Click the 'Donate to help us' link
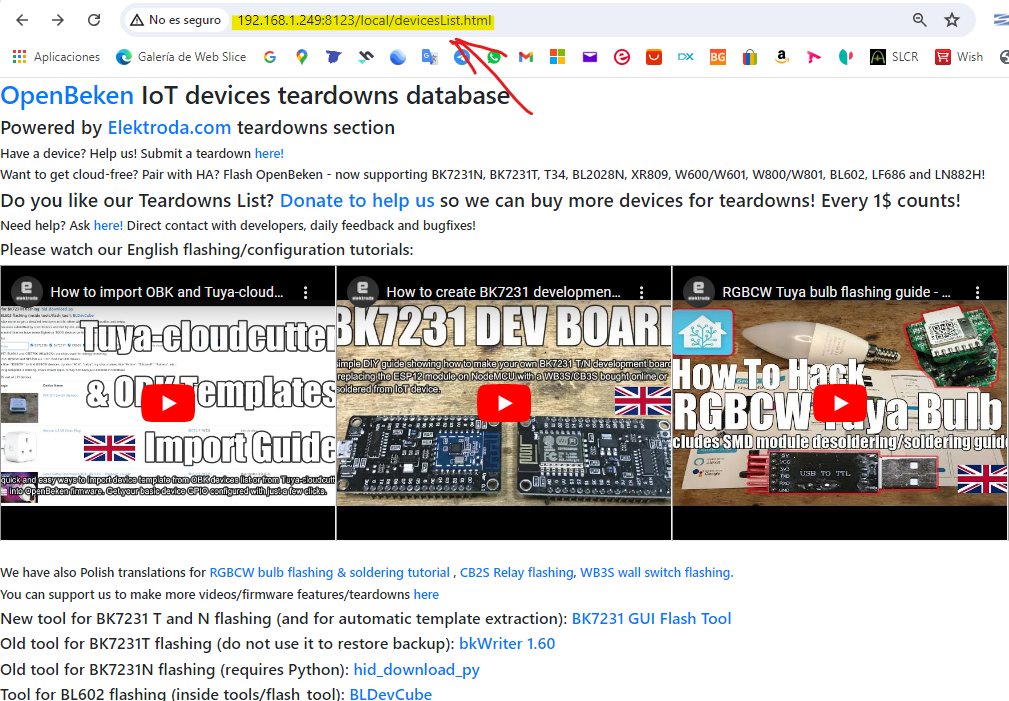This screenshot has width=1009, height=701. 357,200
